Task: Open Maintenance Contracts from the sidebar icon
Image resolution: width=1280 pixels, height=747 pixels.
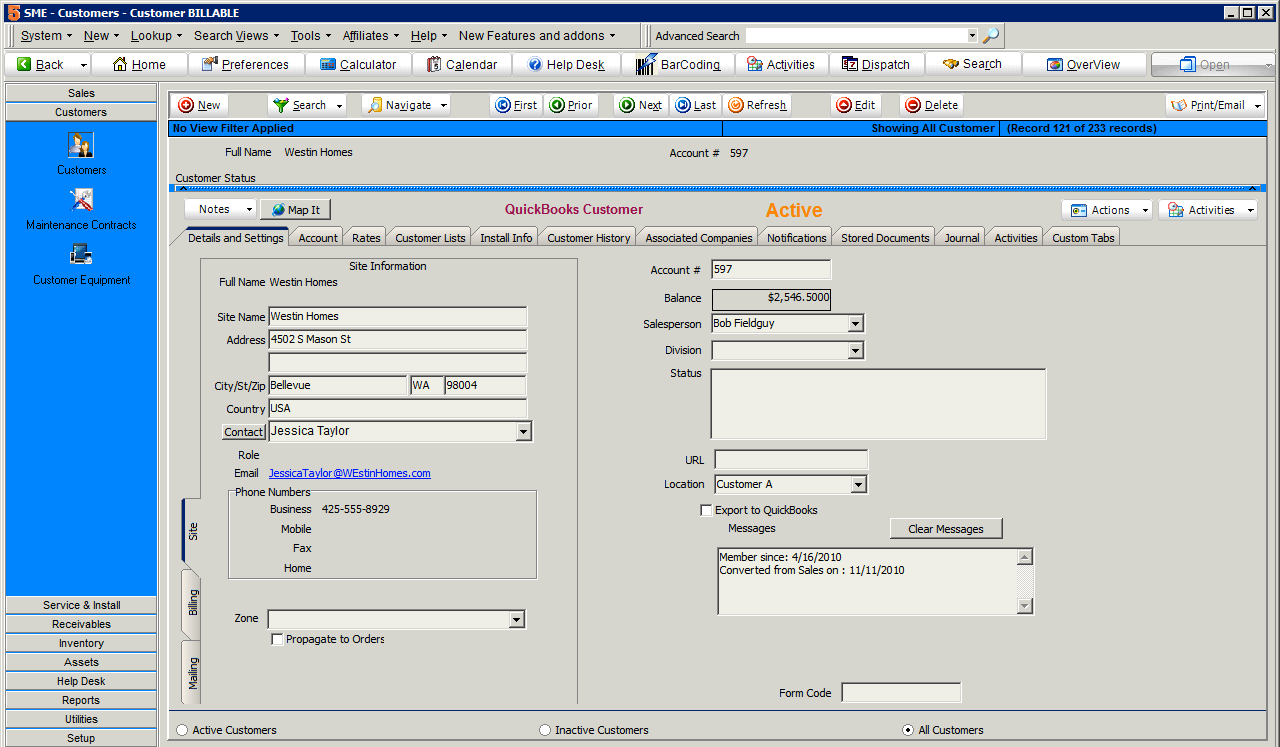Action: pyautogui.click(x=81, y=201)
